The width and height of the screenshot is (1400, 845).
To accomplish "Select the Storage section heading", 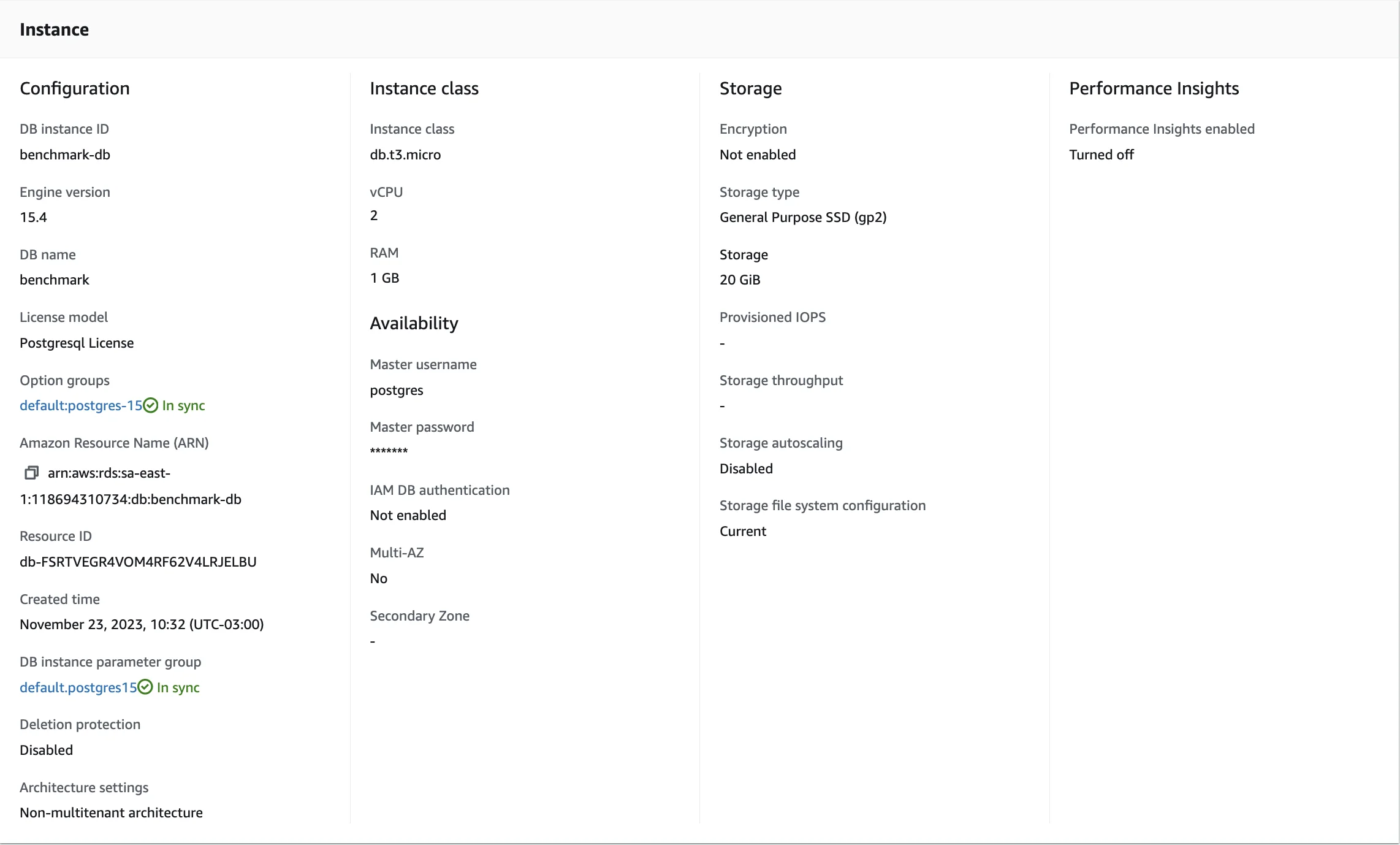I will (750, 88).
